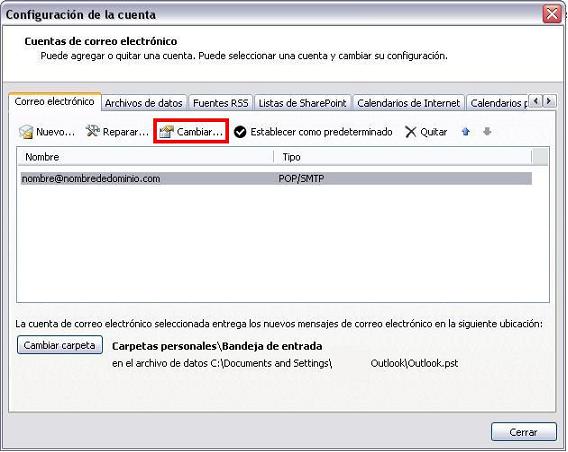The height and width of the screenshot is (452, 568).
Task: Sort accounts by the Tipo column header
Action: pos(403,157)
